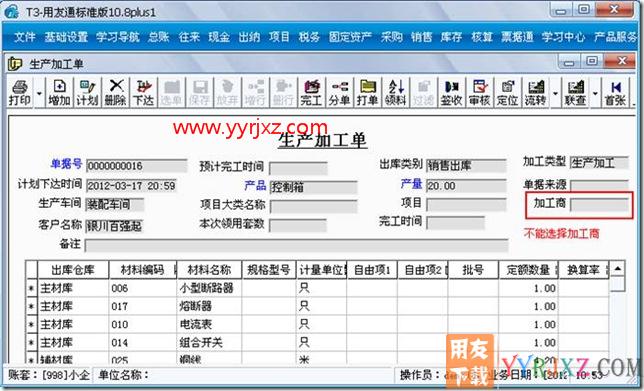Click the 打单 toolbar icon
This screenshot has height=391, width=644.
(x=367, y=93)
